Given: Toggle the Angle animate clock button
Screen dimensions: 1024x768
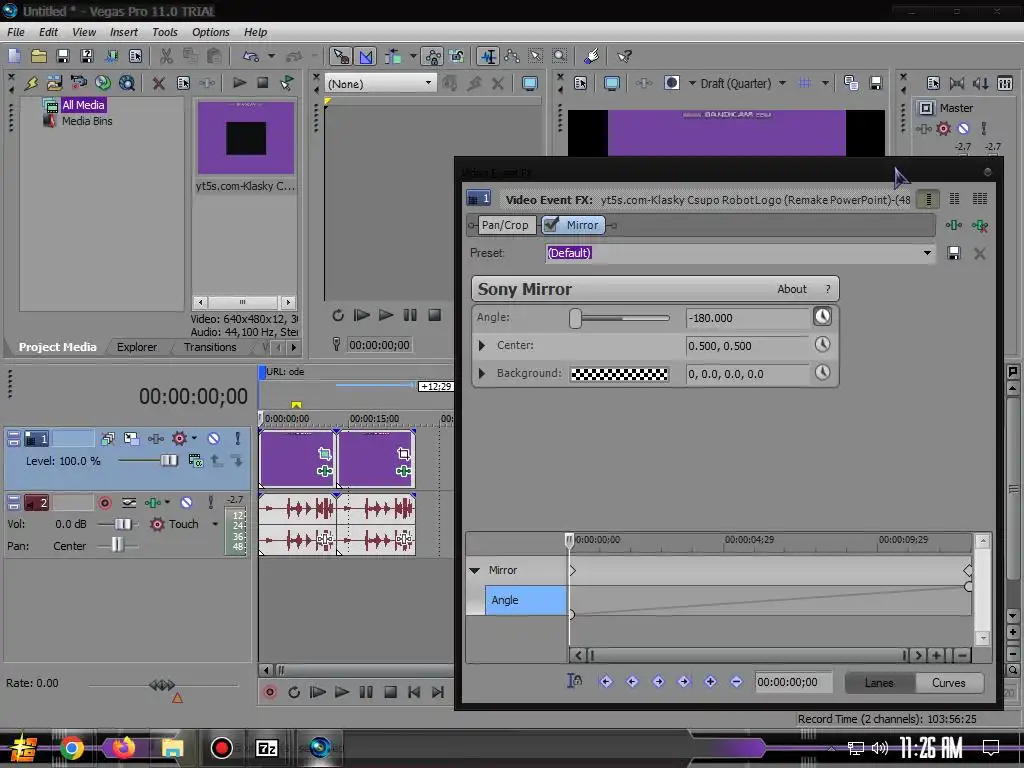Looking at the screenshot, I should pos(822,317).
